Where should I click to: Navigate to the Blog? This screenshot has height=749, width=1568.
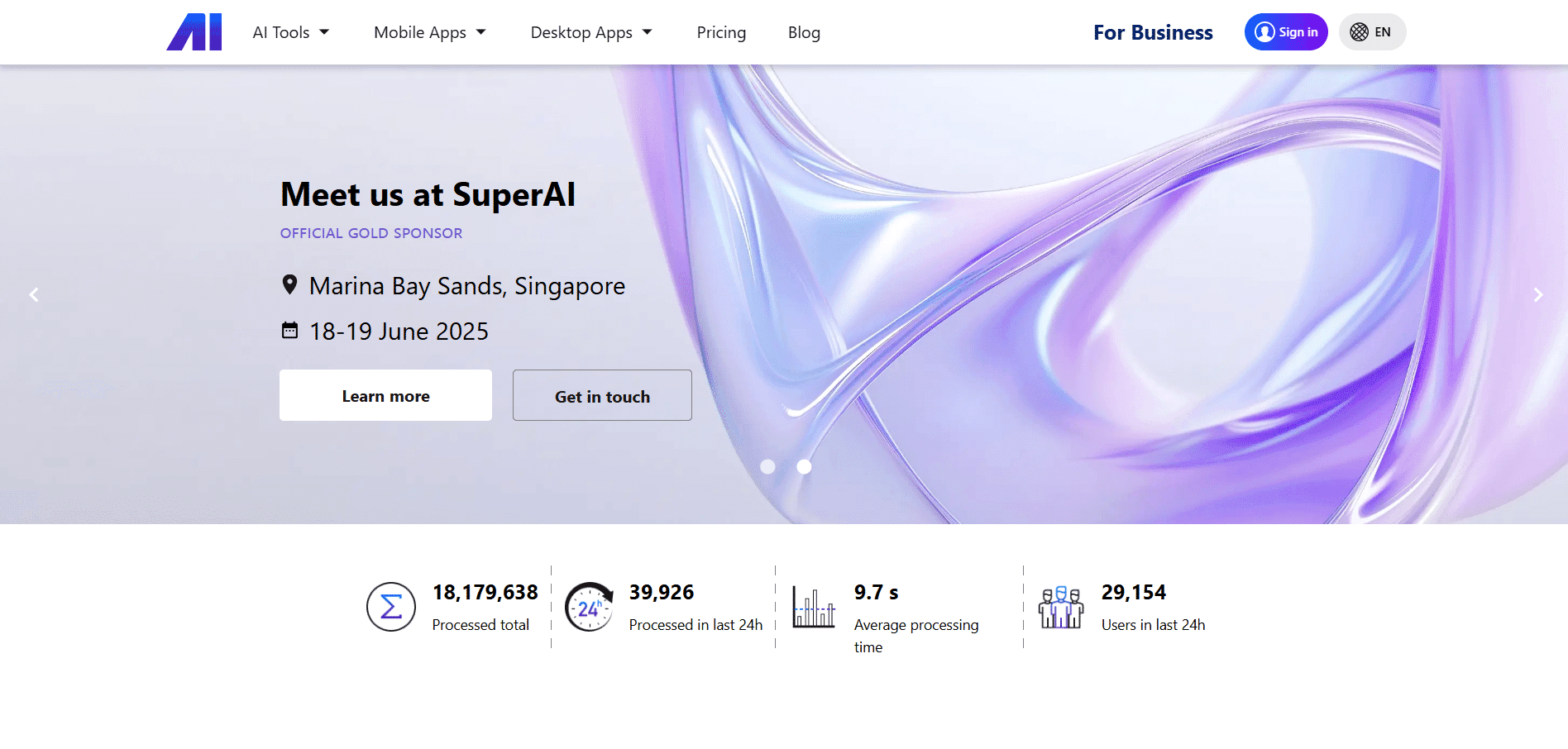point(804,32)
